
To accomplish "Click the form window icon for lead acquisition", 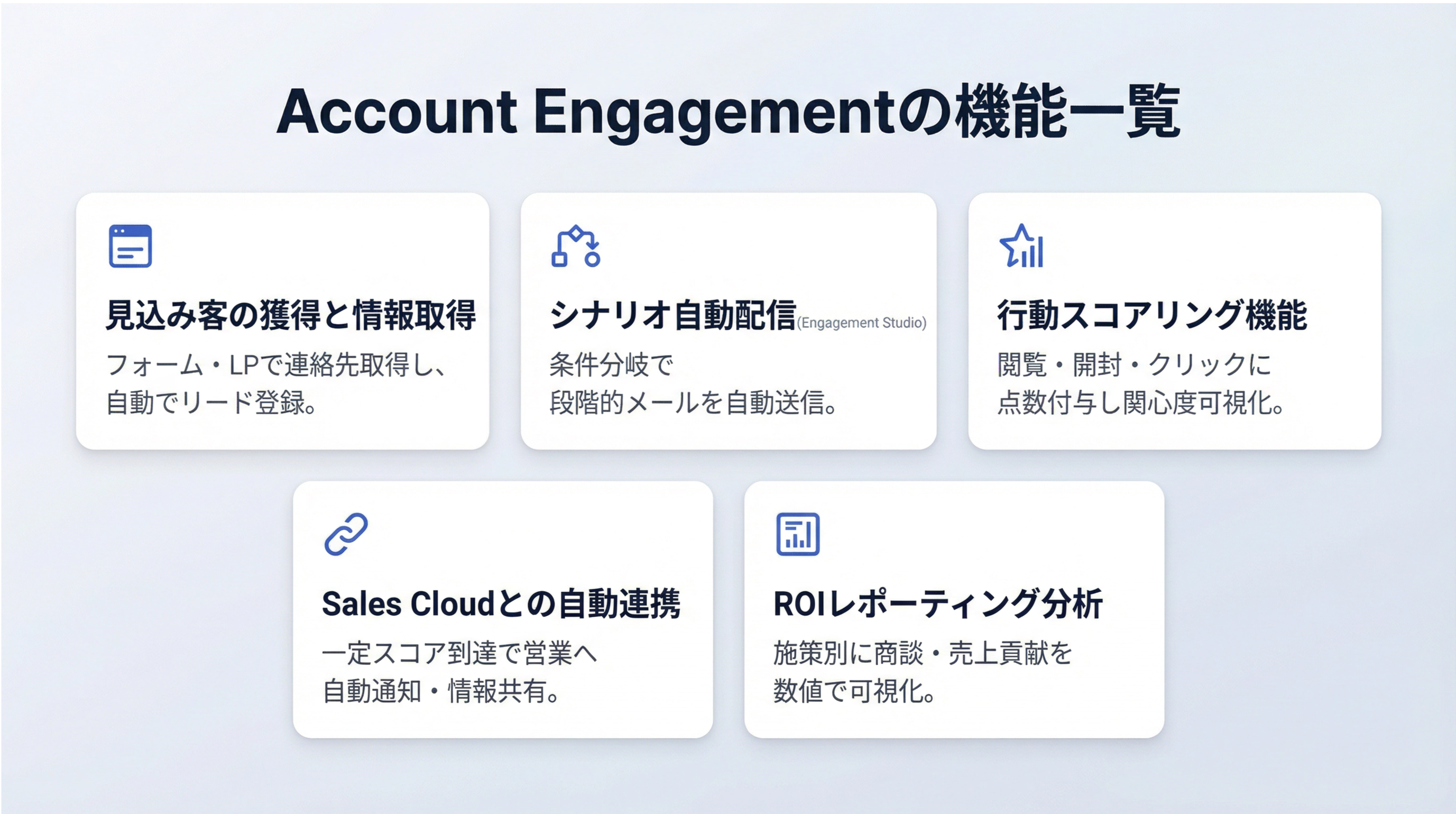I will pos(130,246).
